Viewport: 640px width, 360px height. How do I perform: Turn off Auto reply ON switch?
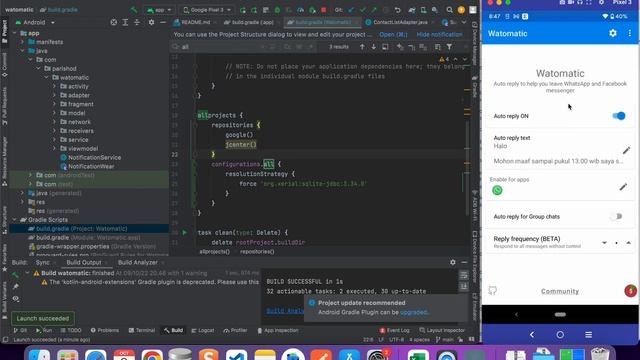pyautogui.click(x=619, y=116)
